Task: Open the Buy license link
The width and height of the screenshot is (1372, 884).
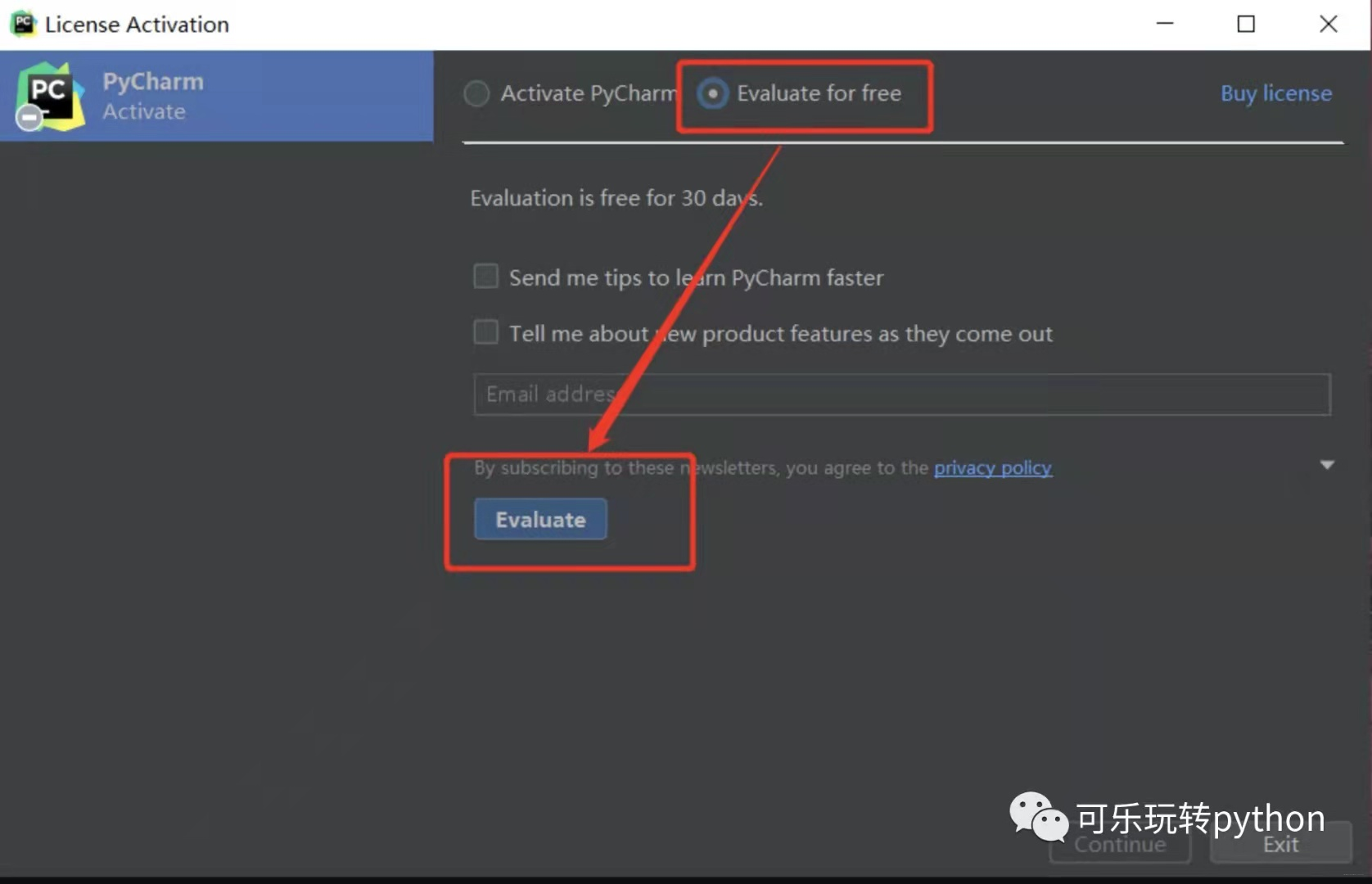Action: [x=1275, y=93]
